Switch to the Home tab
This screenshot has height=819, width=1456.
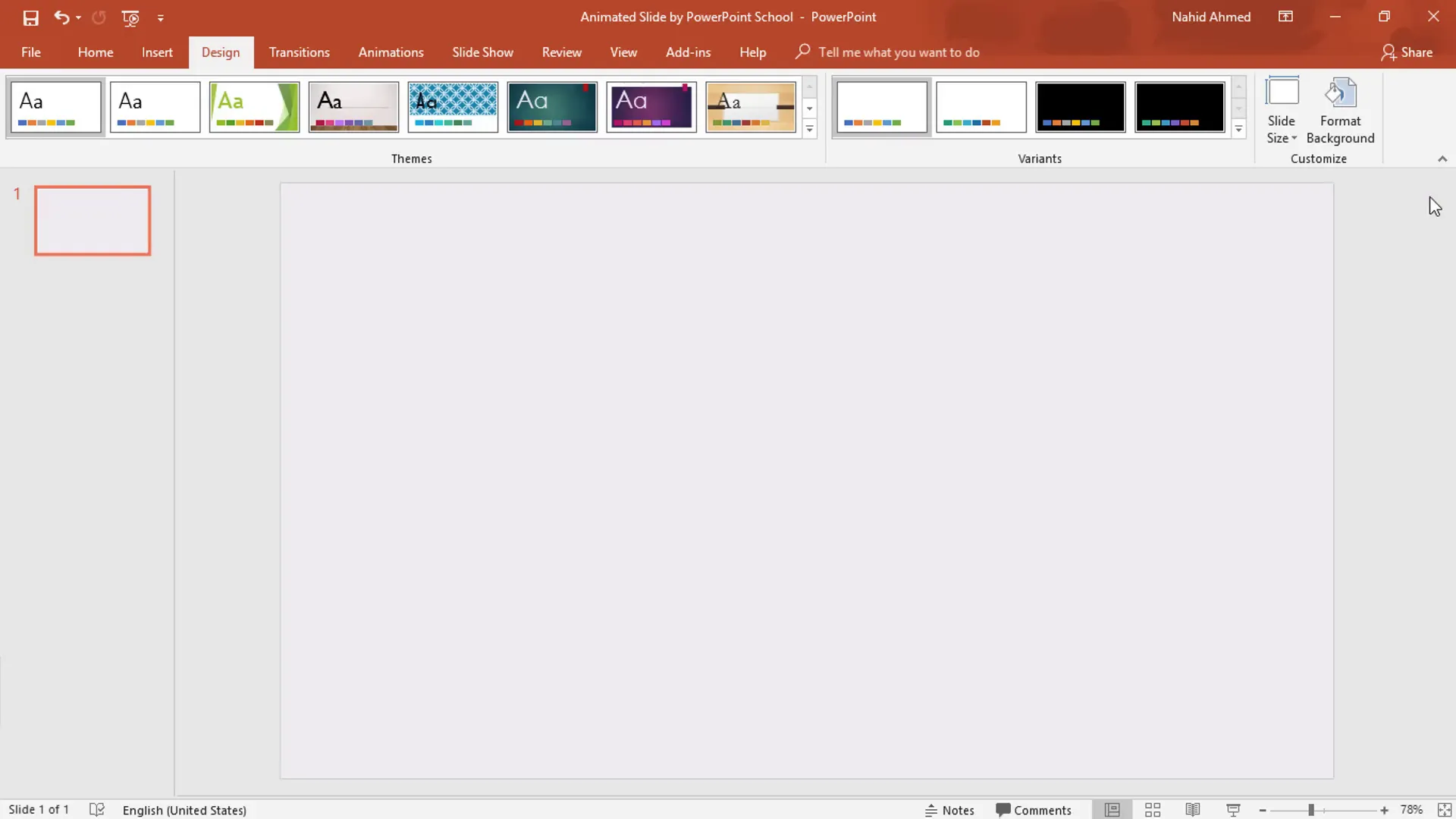(96, 52)
